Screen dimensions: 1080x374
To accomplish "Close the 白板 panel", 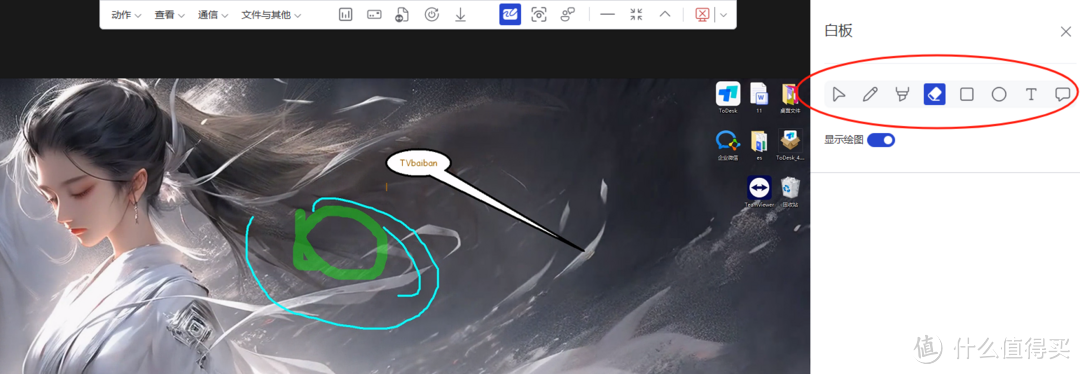I will pyautogui.click(x=1066, y=31).
